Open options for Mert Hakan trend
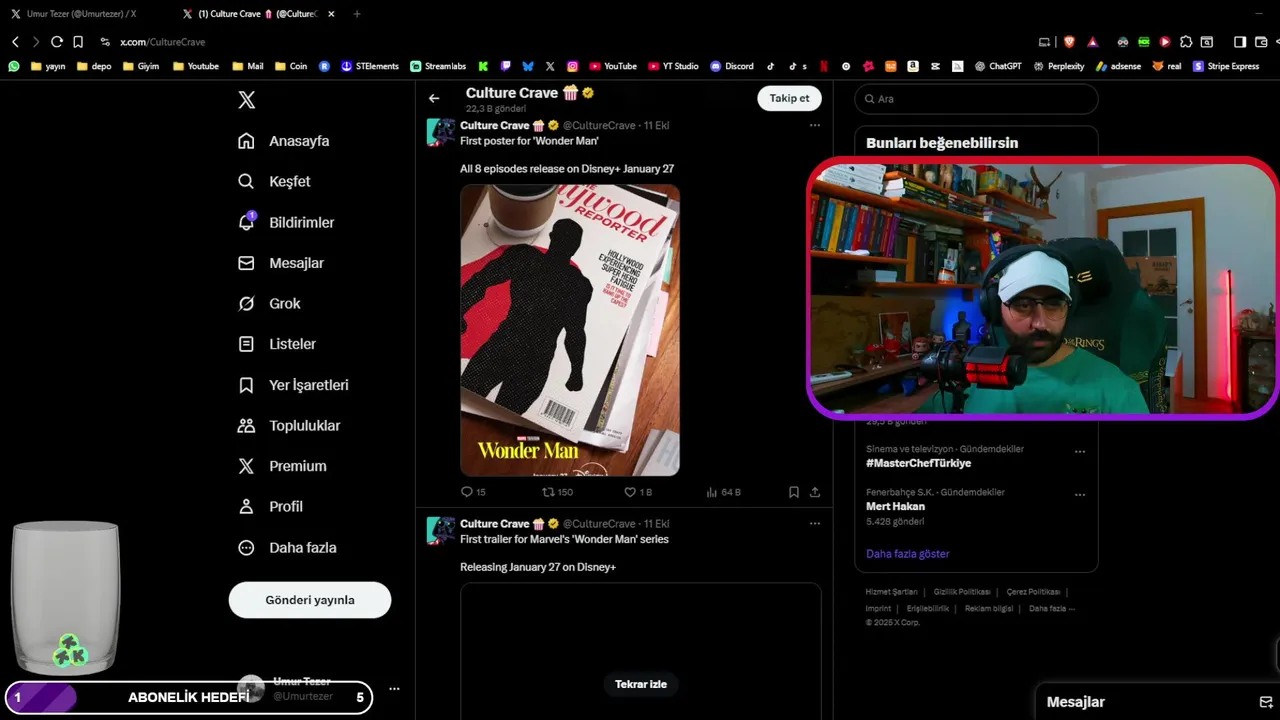This screenshot has width=1280, height=720. click(x=1080, y=495)
